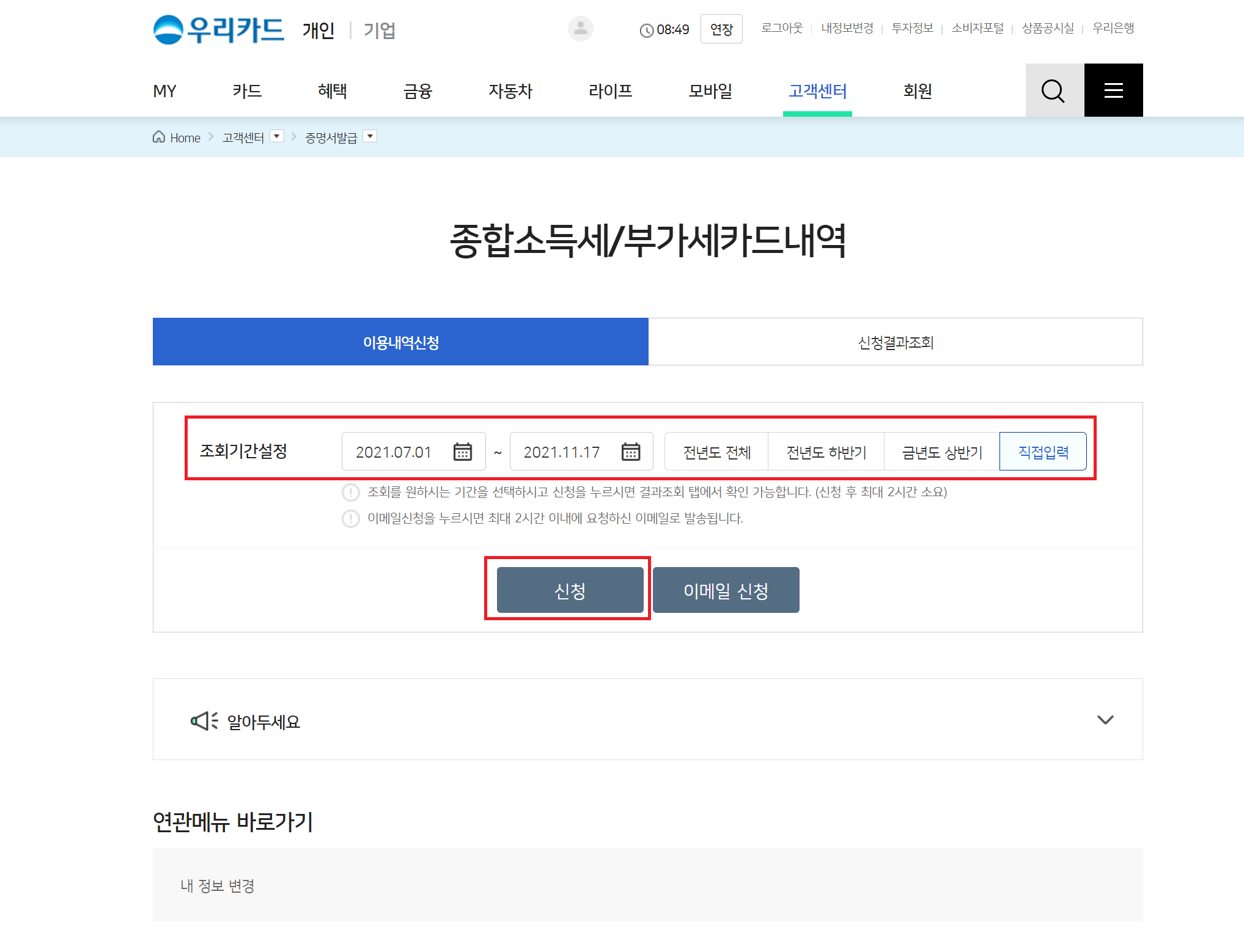Viewport: 1244px width, 952px height.
Task: Open end date calendar picker icon
Action: pos(631,452)
